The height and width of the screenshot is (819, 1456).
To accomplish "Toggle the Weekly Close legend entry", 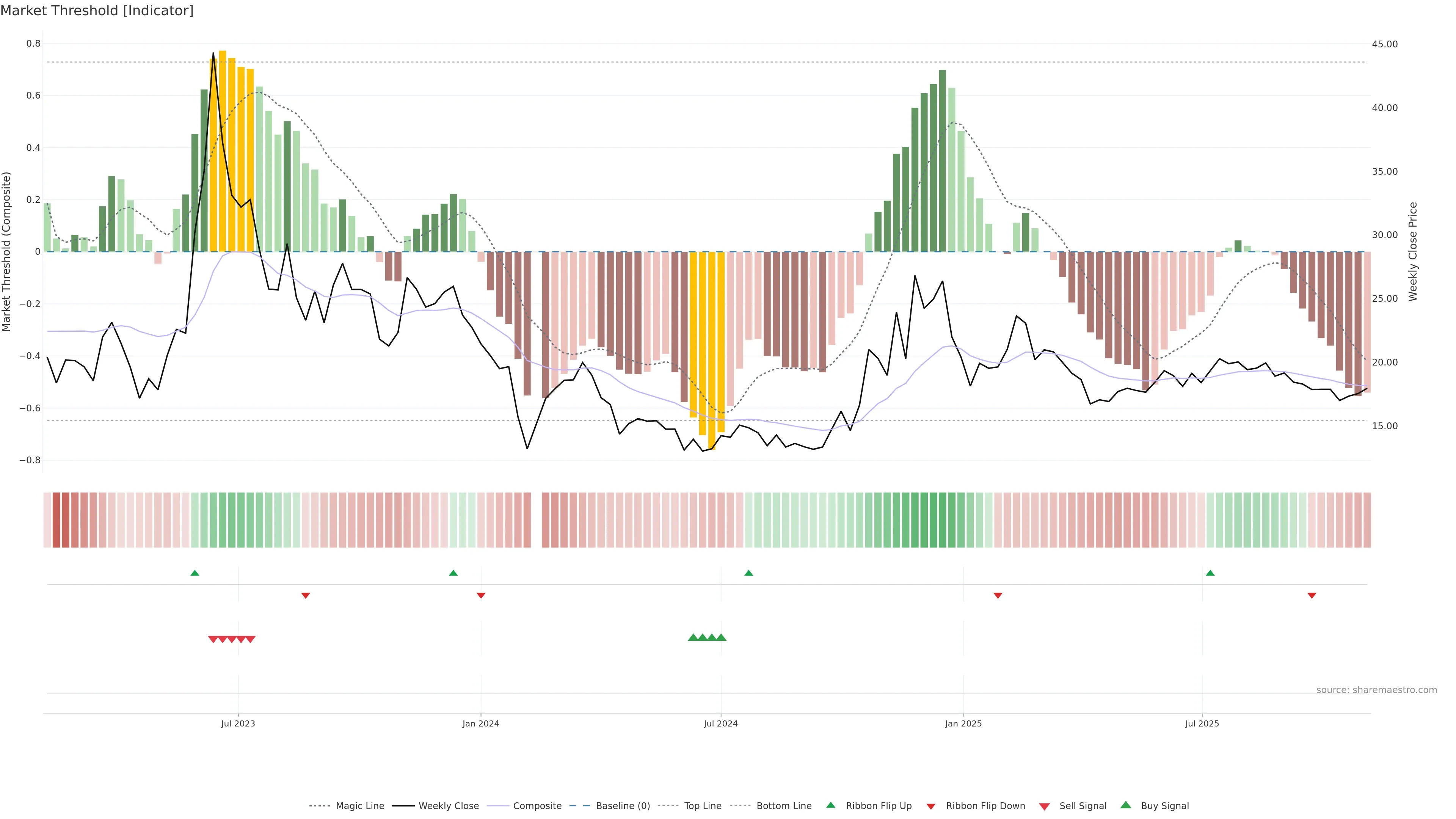I will coord(448,806).
